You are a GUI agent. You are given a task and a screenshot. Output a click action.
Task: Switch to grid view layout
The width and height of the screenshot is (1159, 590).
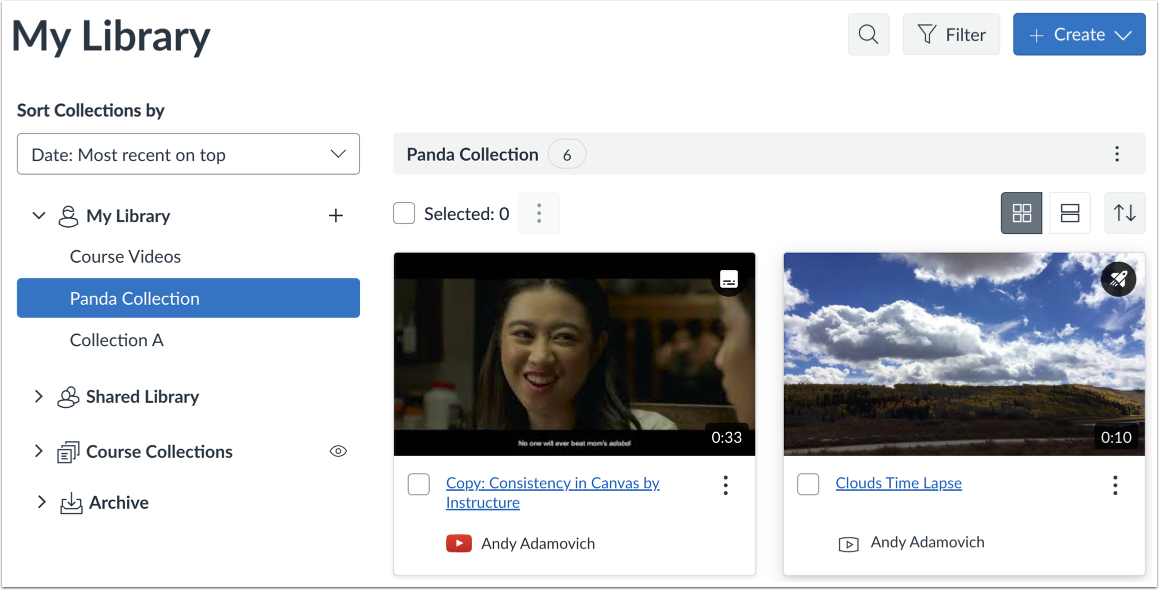tap(1021, 213)
